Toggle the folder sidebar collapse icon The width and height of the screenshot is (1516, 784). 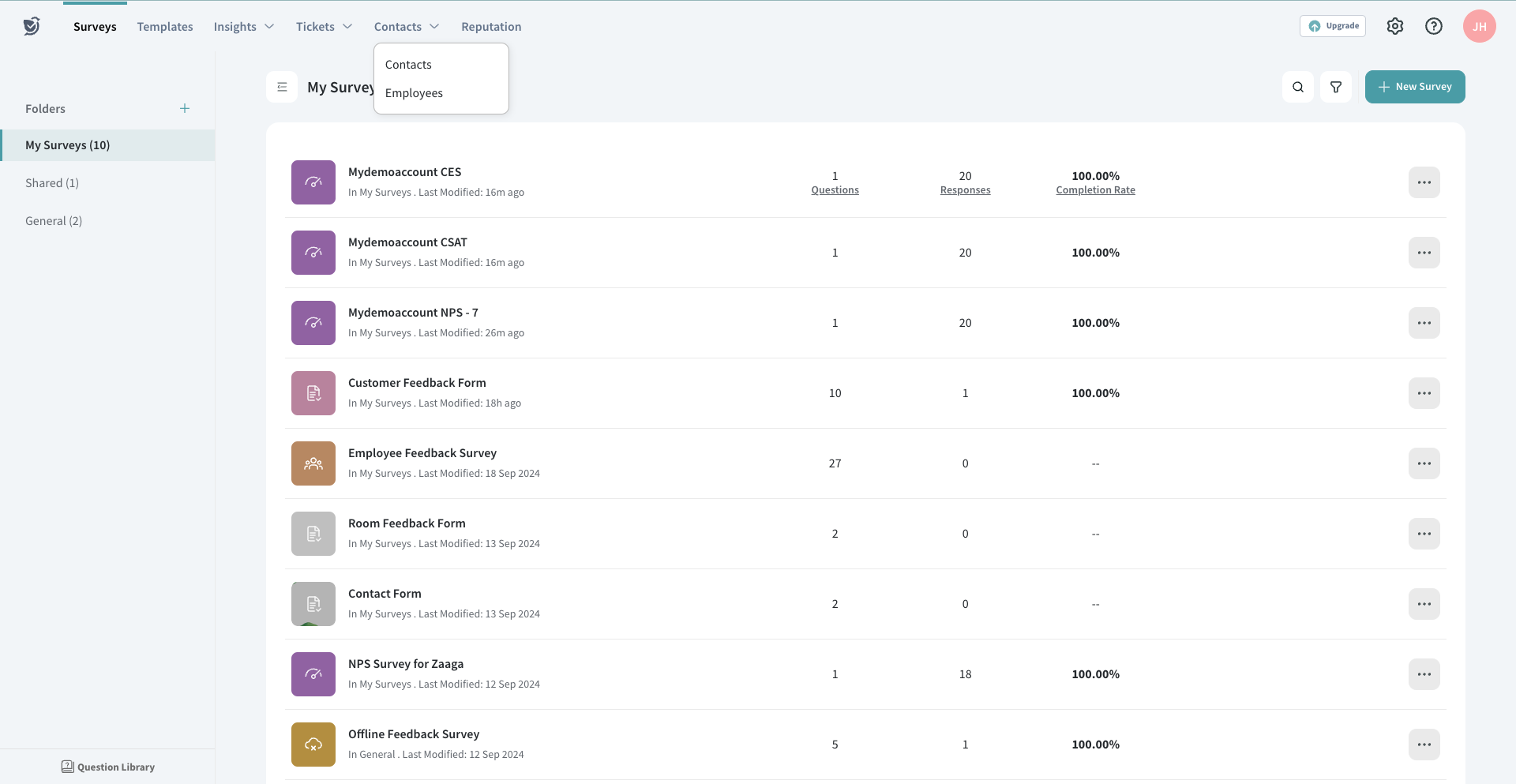282,87
